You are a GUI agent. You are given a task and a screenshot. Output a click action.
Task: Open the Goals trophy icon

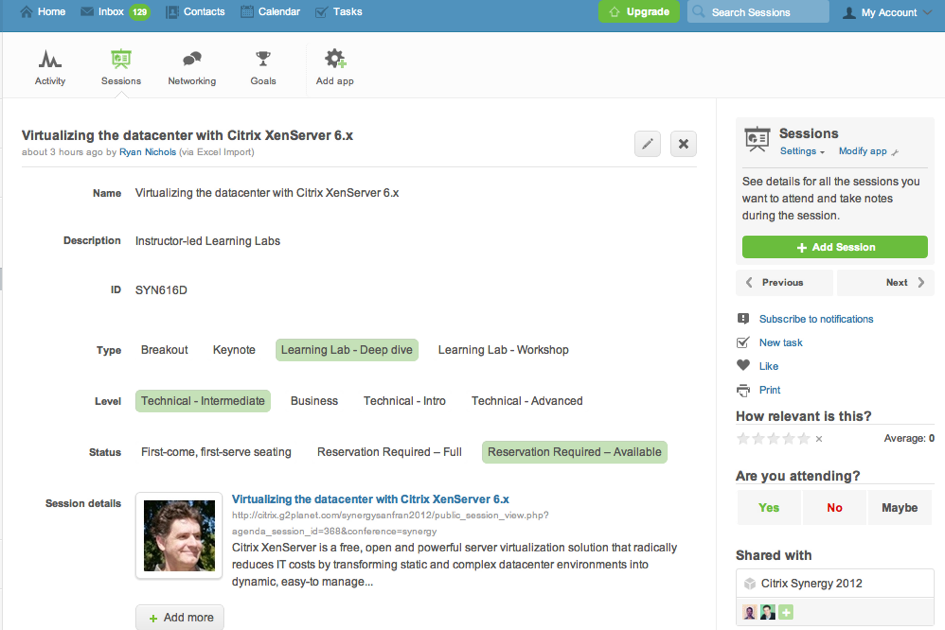(263, 60)
